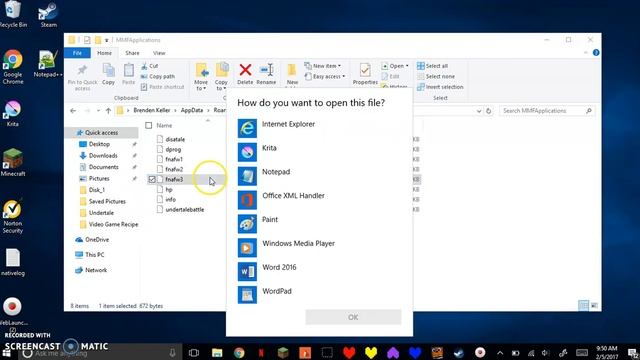Expand the New item dropdown

(x=323, y=66)
